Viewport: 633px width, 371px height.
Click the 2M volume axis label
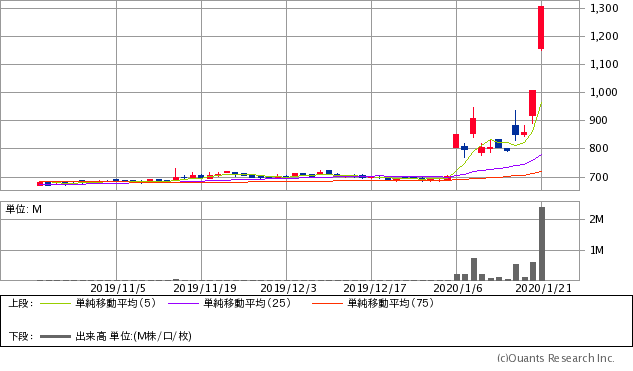[x=597, y=219]
